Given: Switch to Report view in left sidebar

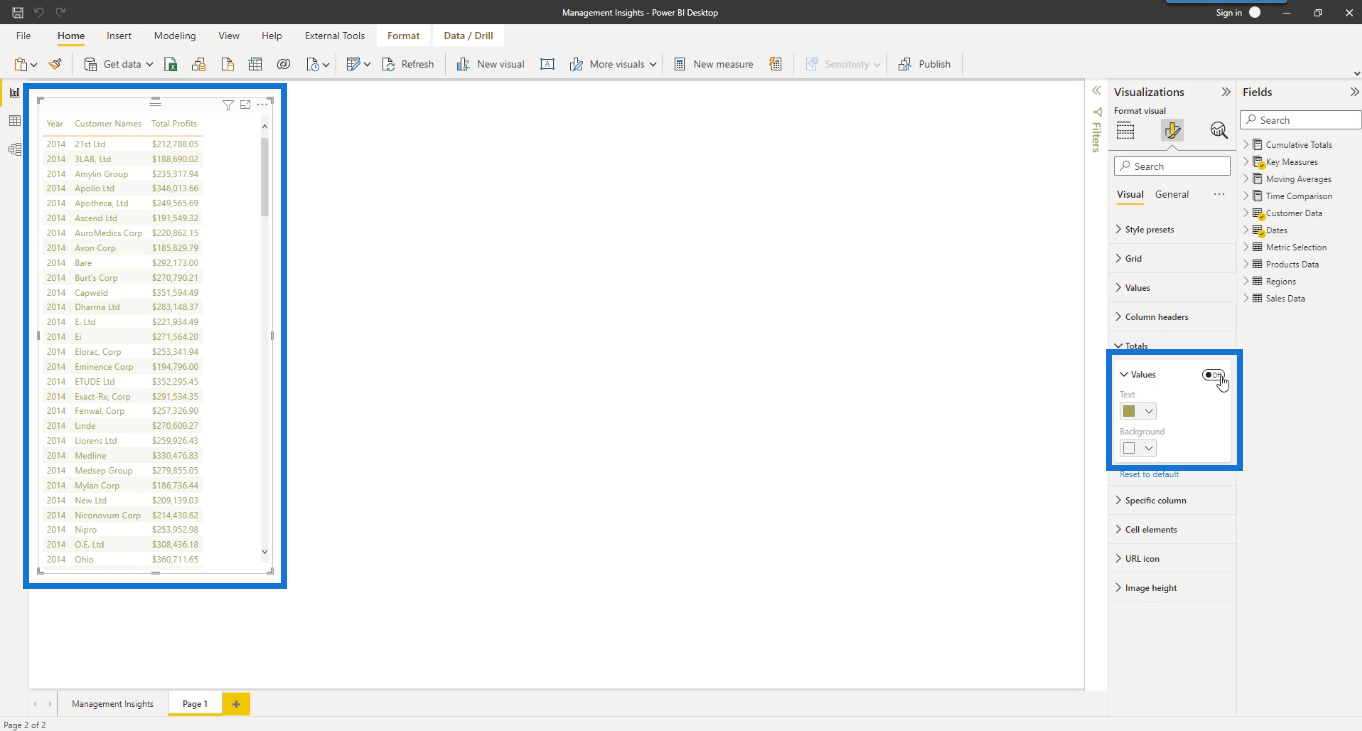Looking at the screenshot, I should click(x=14, y=92).
